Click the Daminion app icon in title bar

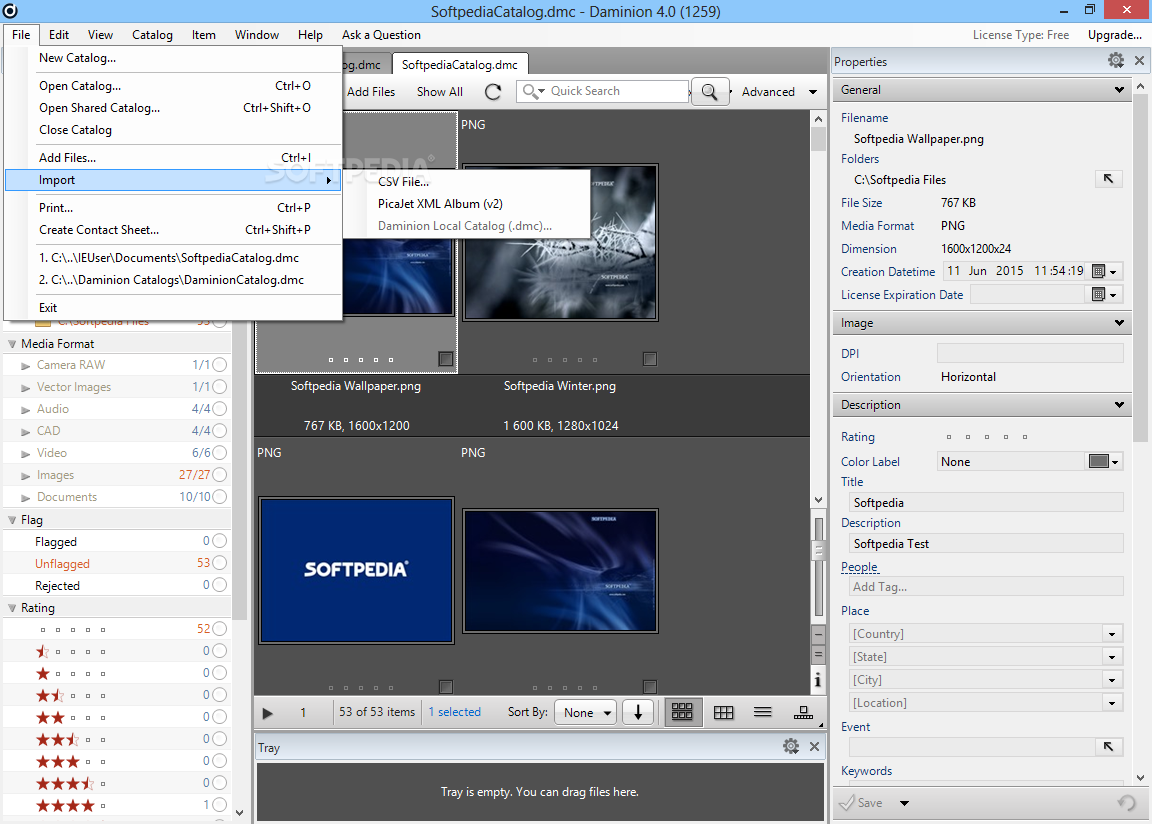(10, 11)
